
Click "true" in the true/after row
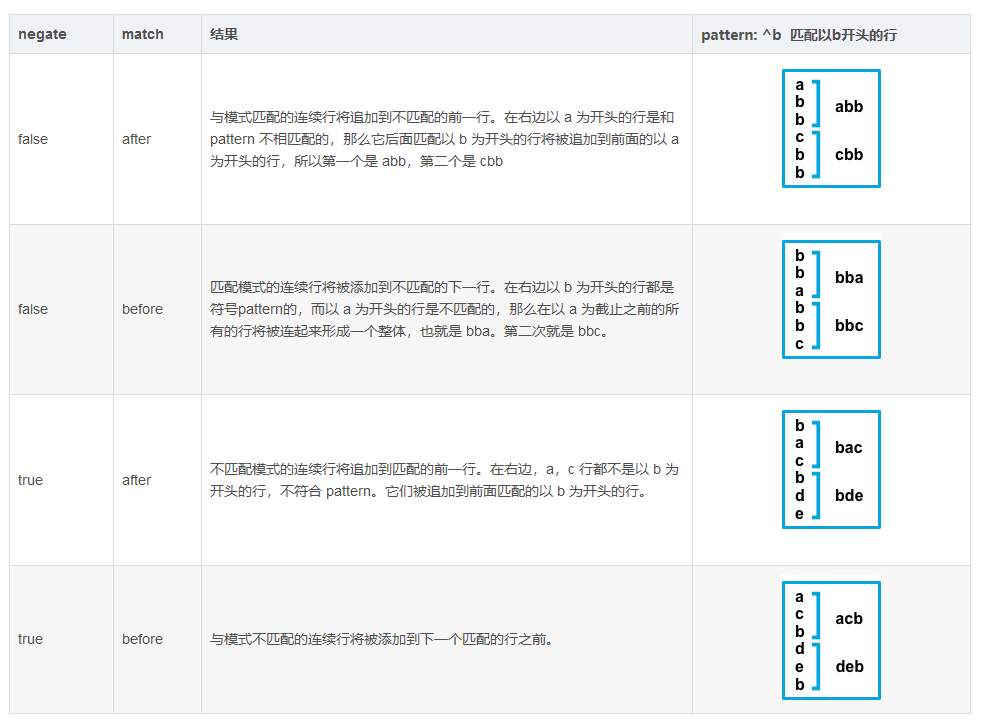pos(30,480)
